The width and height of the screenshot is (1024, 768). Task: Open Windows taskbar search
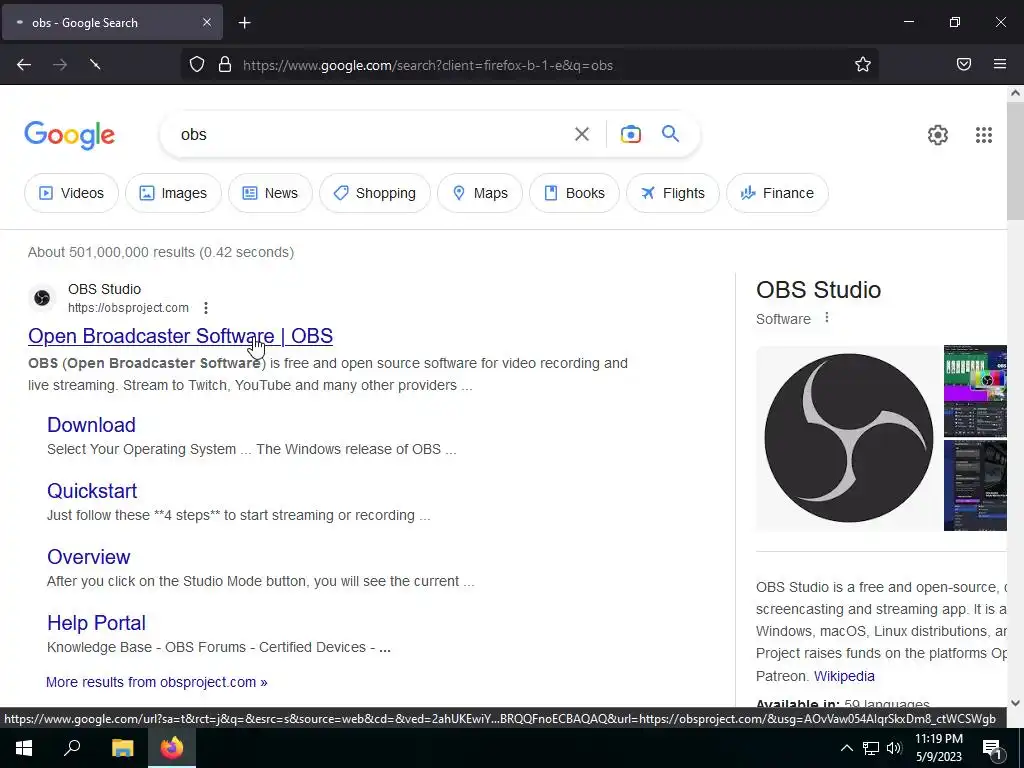click(x=72, y=748)
